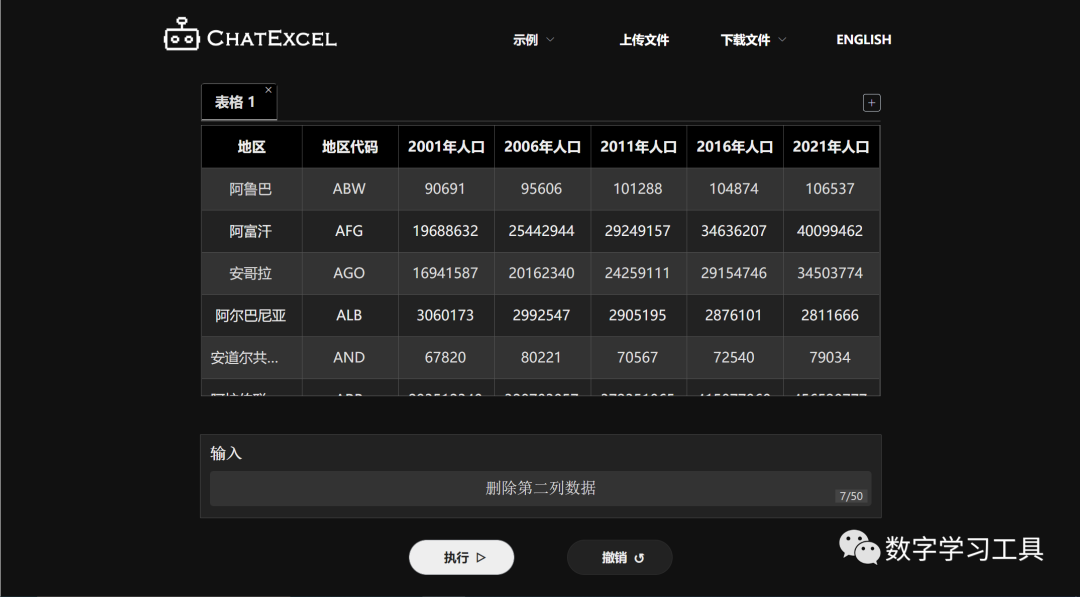Click the 2001年人口 column header
This screenshot has width=1080, height=597.
pyautogui.click(x=446, y=147)
